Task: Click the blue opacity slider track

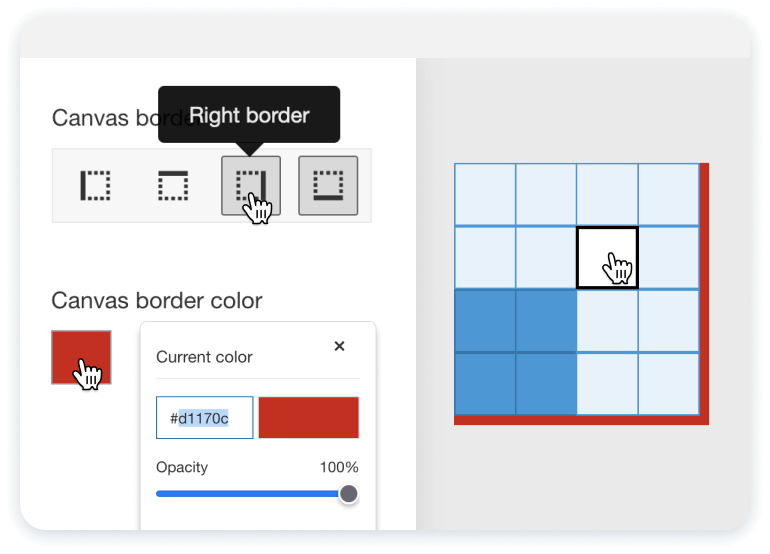Action: click(248, 494)
